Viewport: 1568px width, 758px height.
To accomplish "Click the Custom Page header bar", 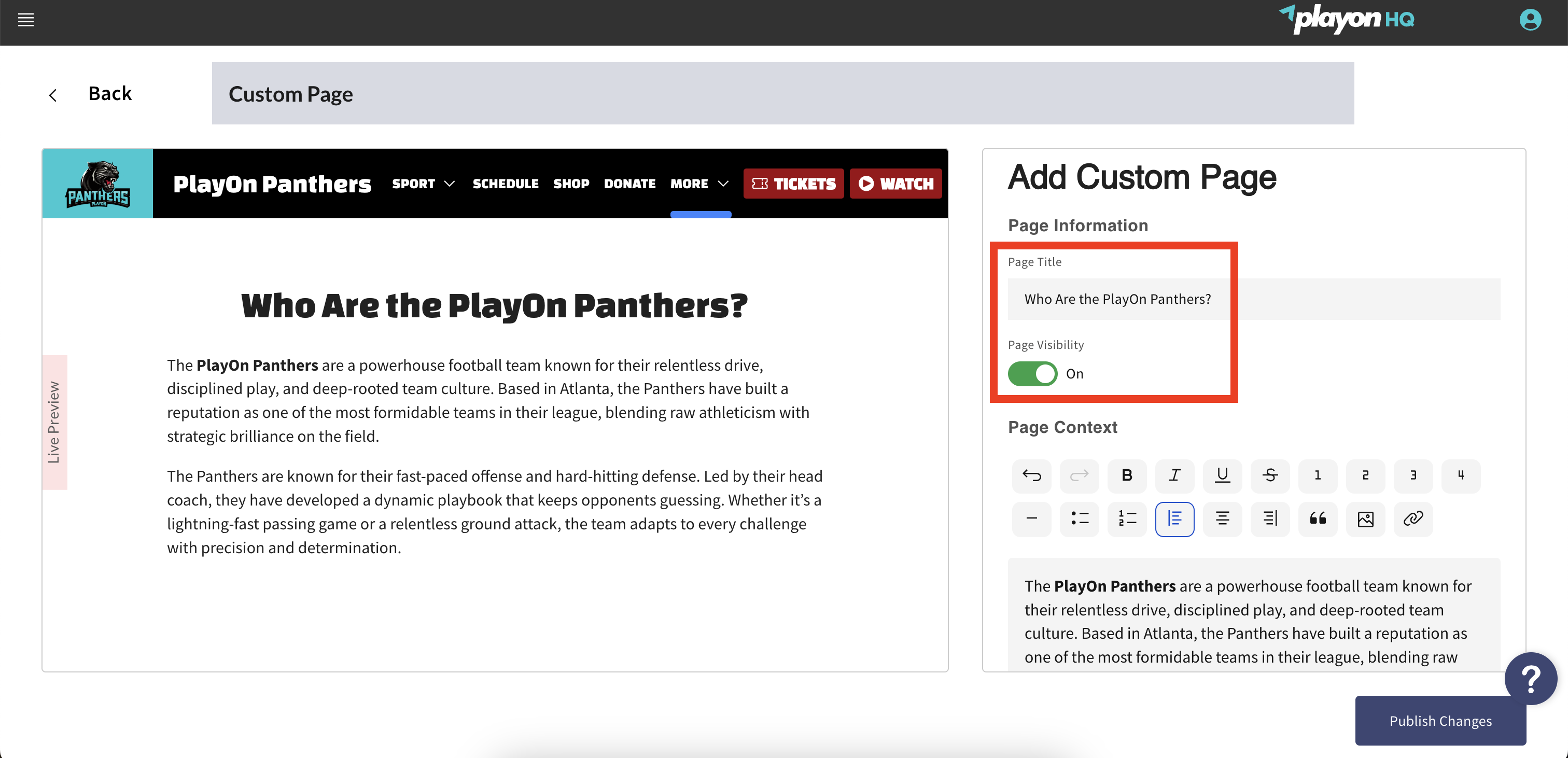I will click(783, 94).
